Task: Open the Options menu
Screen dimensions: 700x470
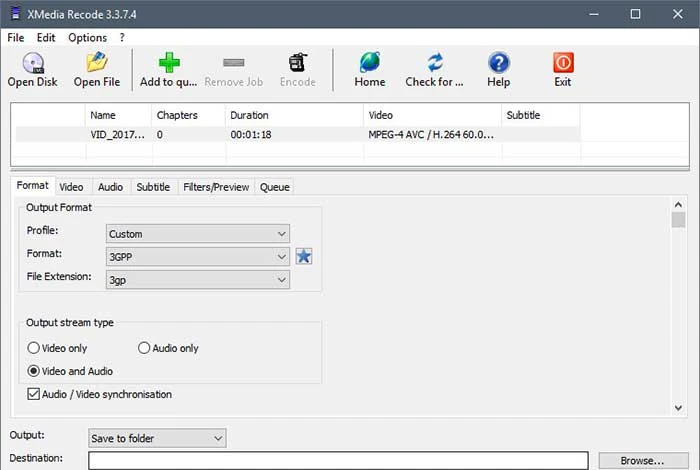Action: [87, 37]
